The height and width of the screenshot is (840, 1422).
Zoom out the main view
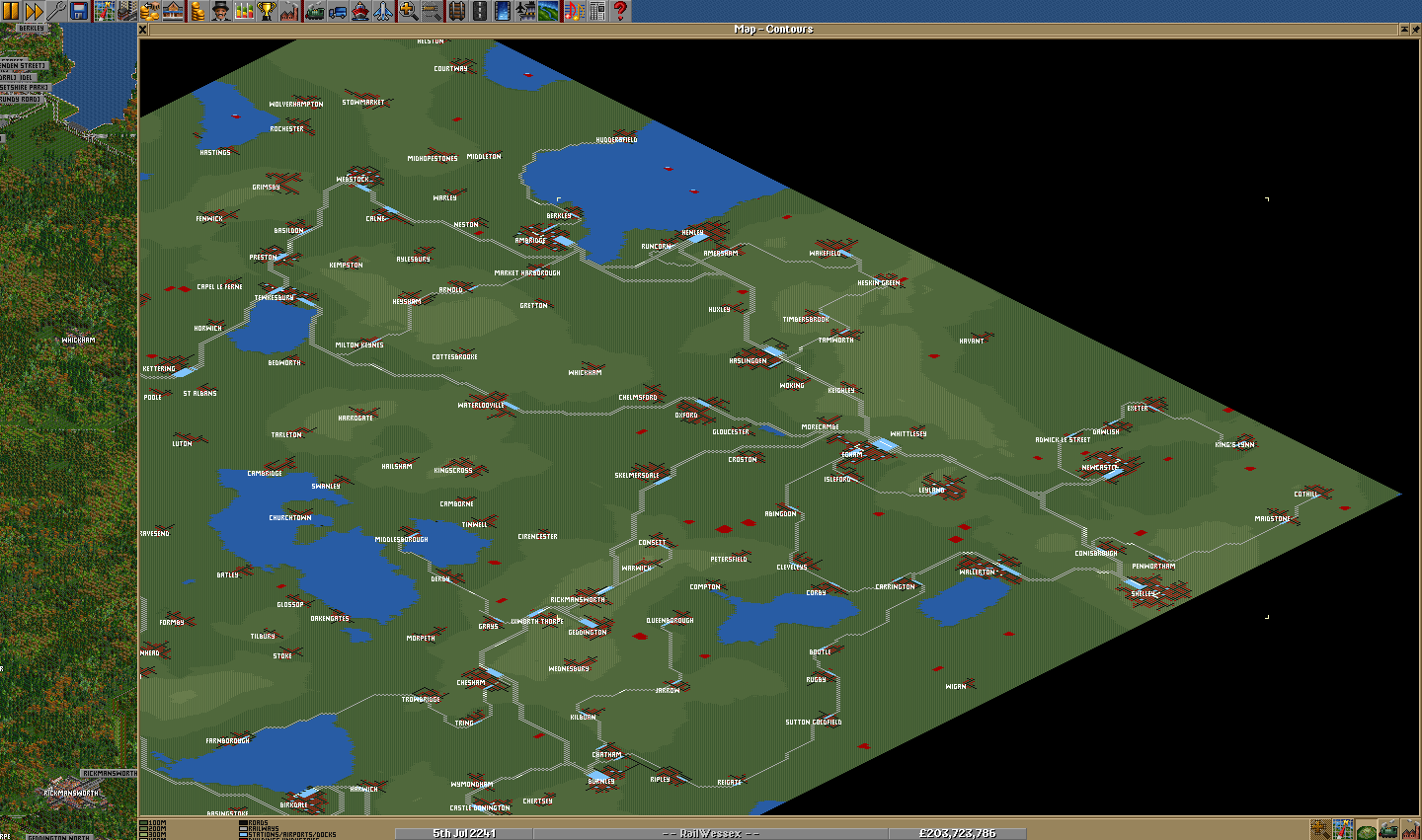431,11
